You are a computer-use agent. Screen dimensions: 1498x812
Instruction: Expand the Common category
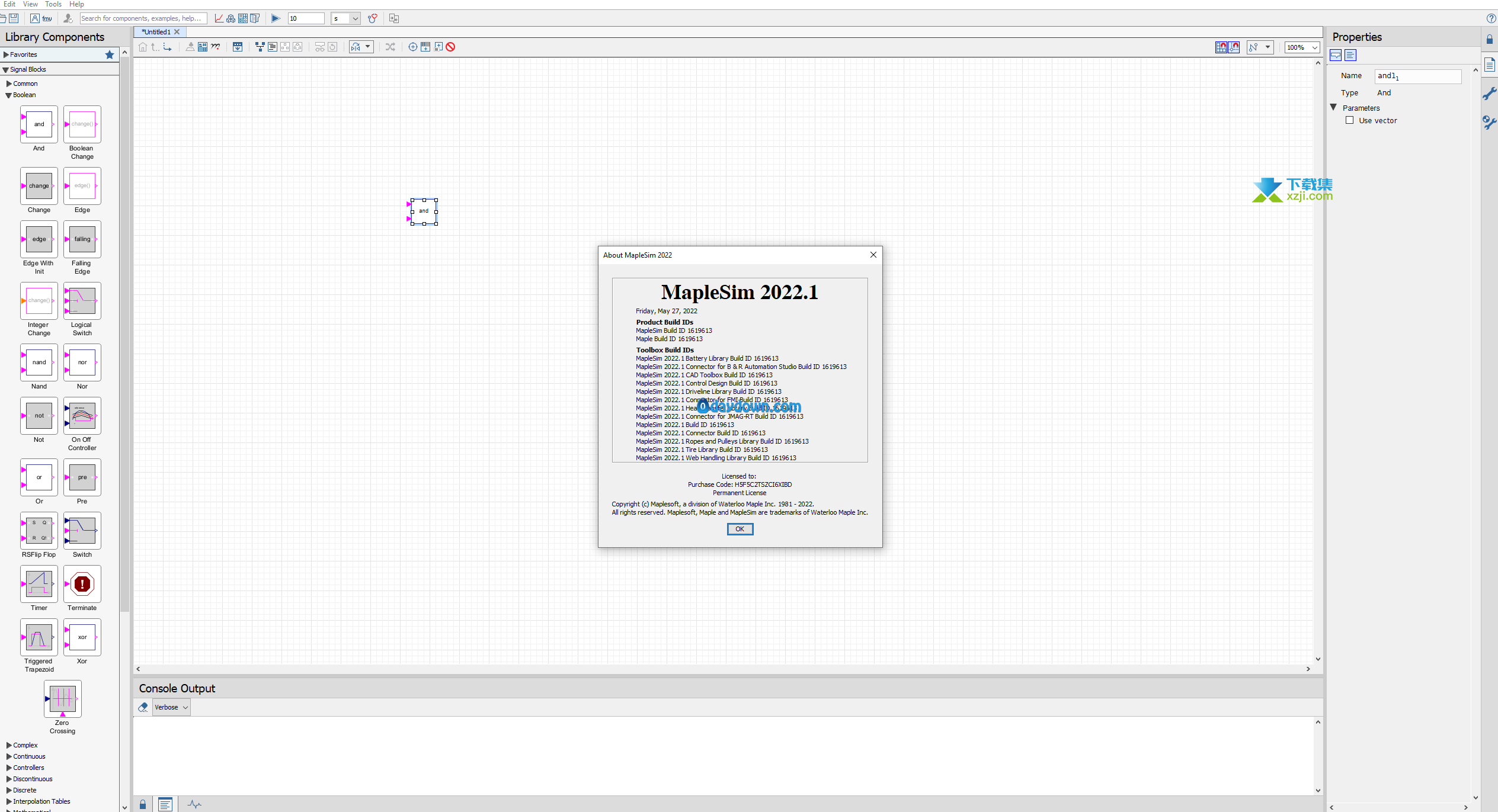tap(9, 84)
